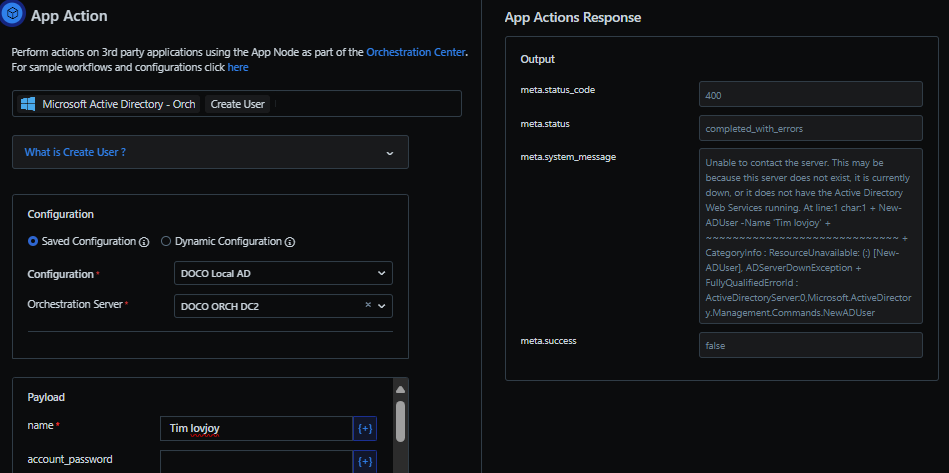Viewport: 949px width, 473px height.
Task: Click the App Action cube icon
Action: click(x=13, y=14)
